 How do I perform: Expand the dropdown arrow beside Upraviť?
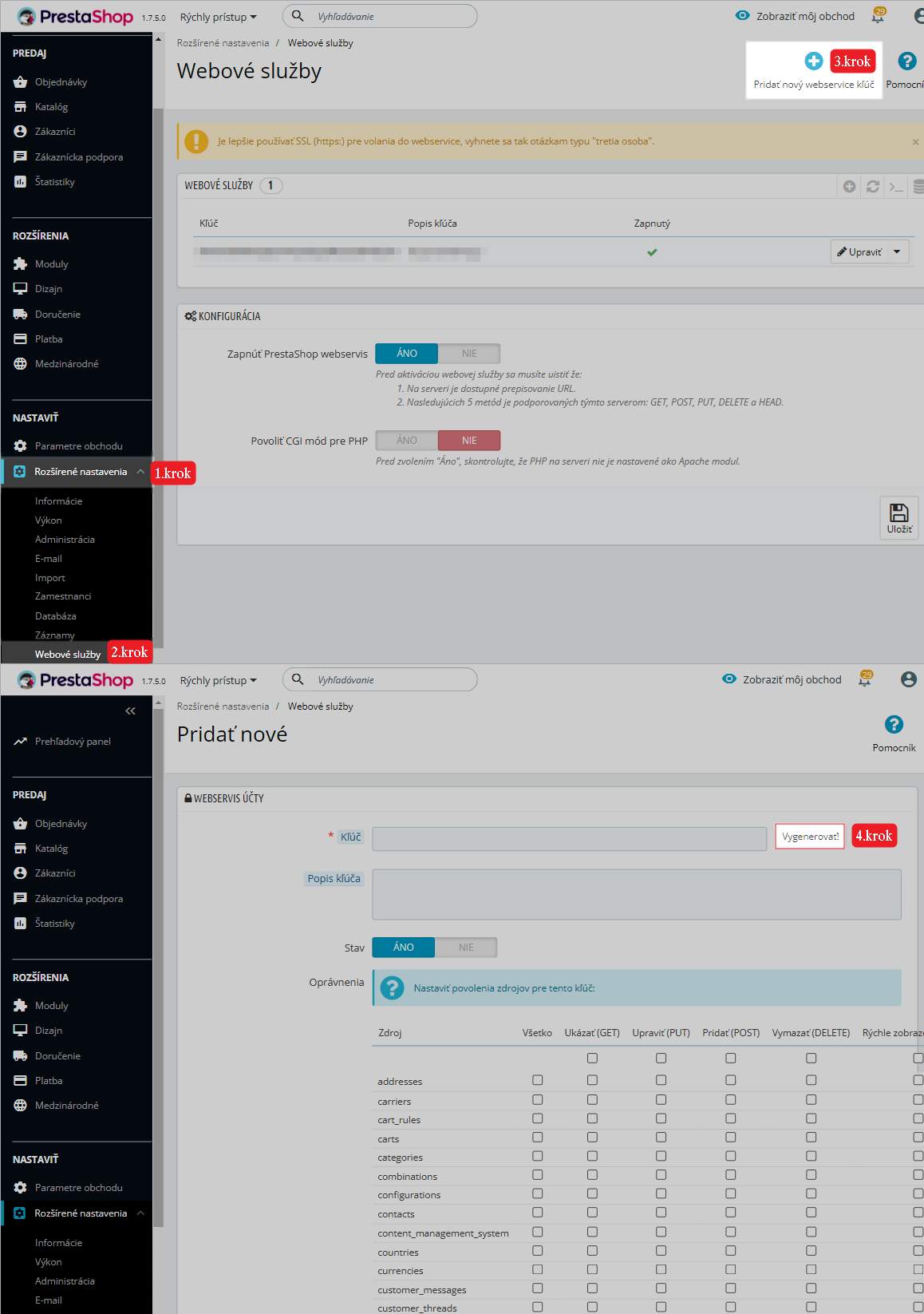coord(898,252)
